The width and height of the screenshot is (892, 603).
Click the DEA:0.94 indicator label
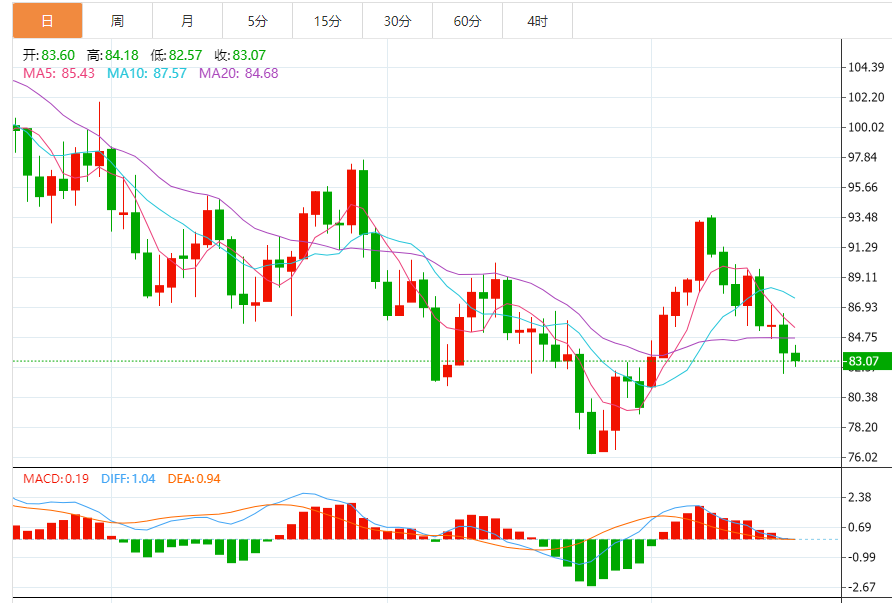(194, 479)
